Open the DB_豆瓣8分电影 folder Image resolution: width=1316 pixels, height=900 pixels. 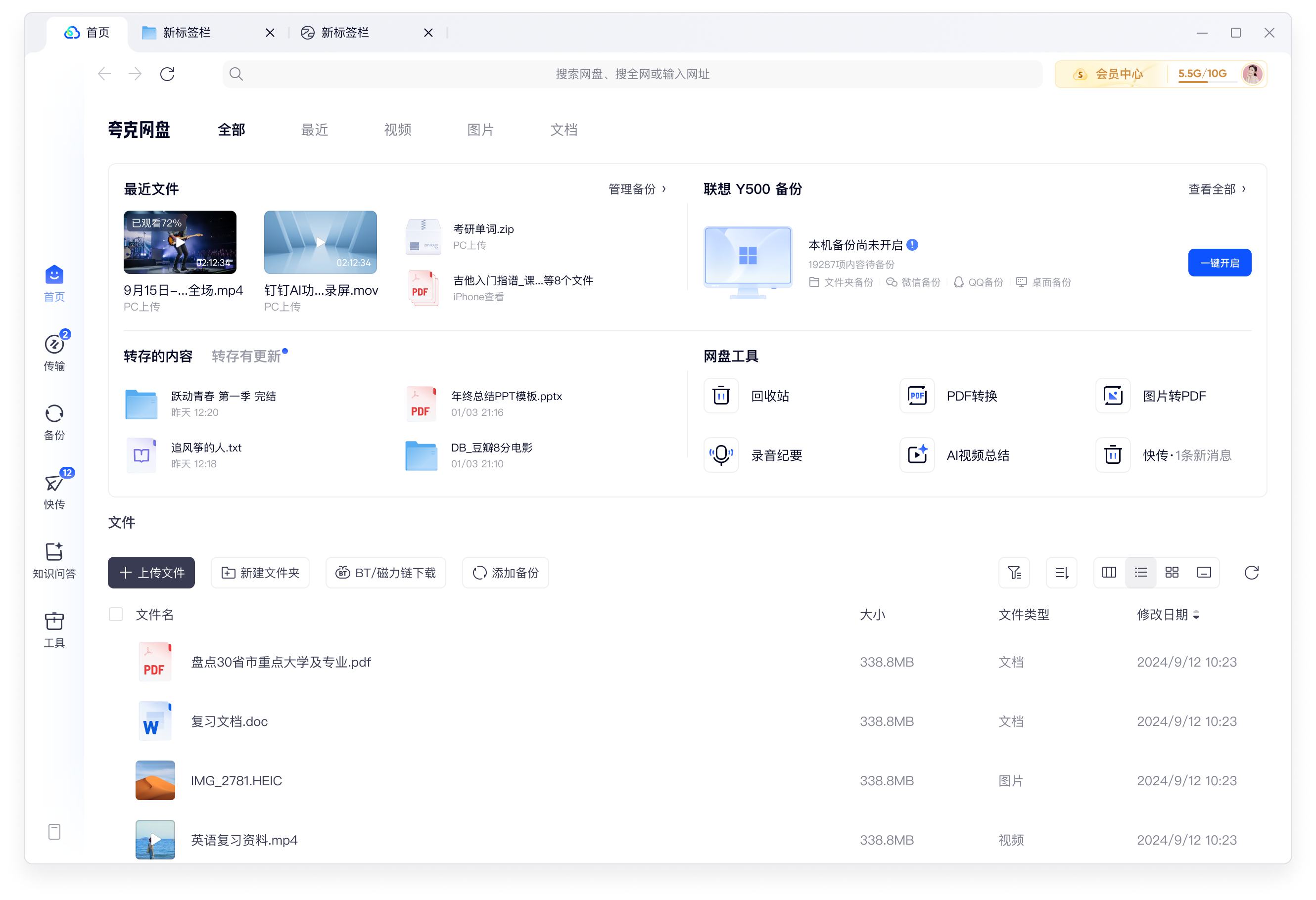pyautogui.click(x=469, y=455)
